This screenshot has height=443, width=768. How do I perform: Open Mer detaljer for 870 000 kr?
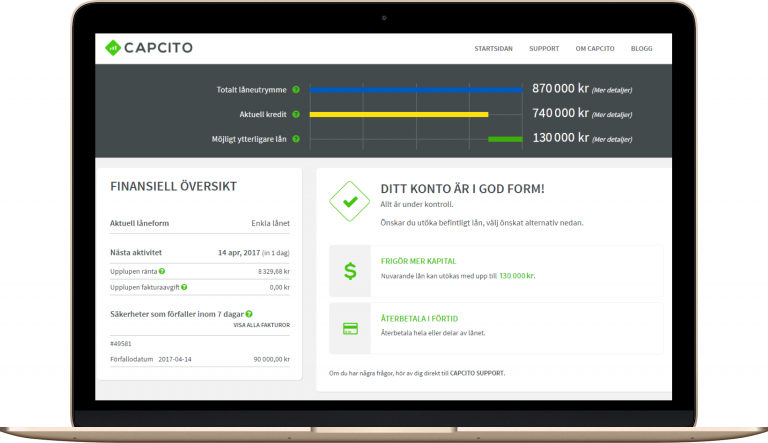(x=612, y=90)
